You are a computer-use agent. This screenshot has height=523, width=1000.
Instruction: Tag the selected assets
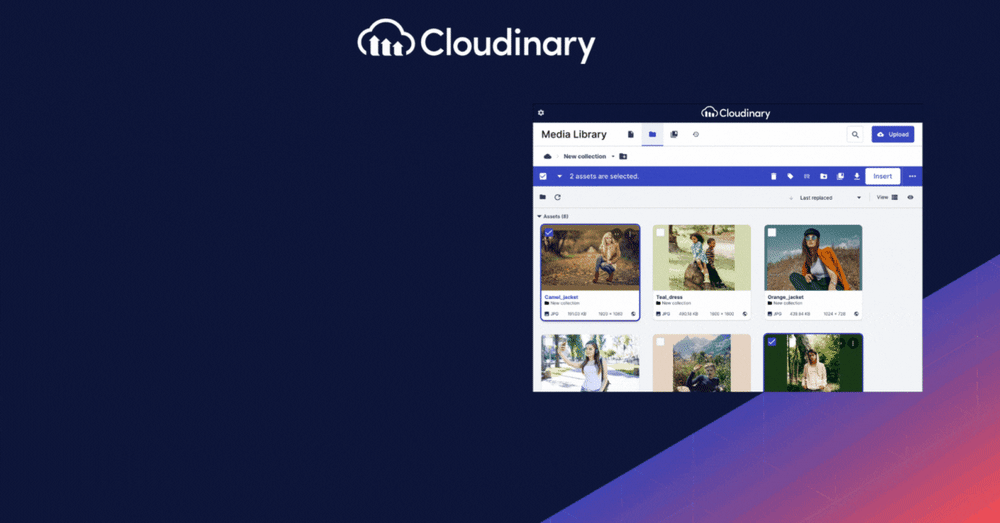pos(790,176)
